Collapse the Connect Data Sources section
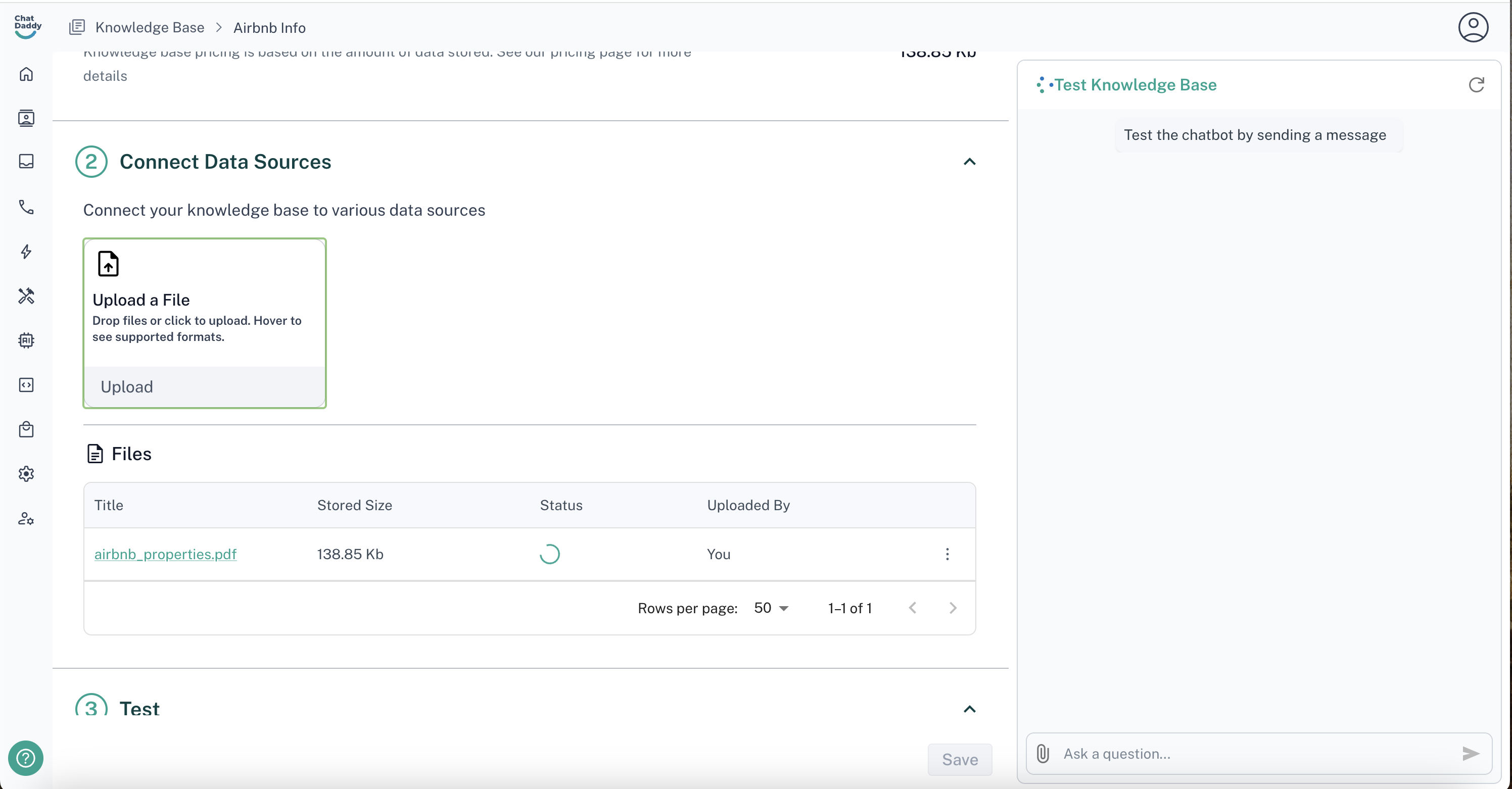The image size is (1512, 789). pyautogui.click(x=970, y=162)
